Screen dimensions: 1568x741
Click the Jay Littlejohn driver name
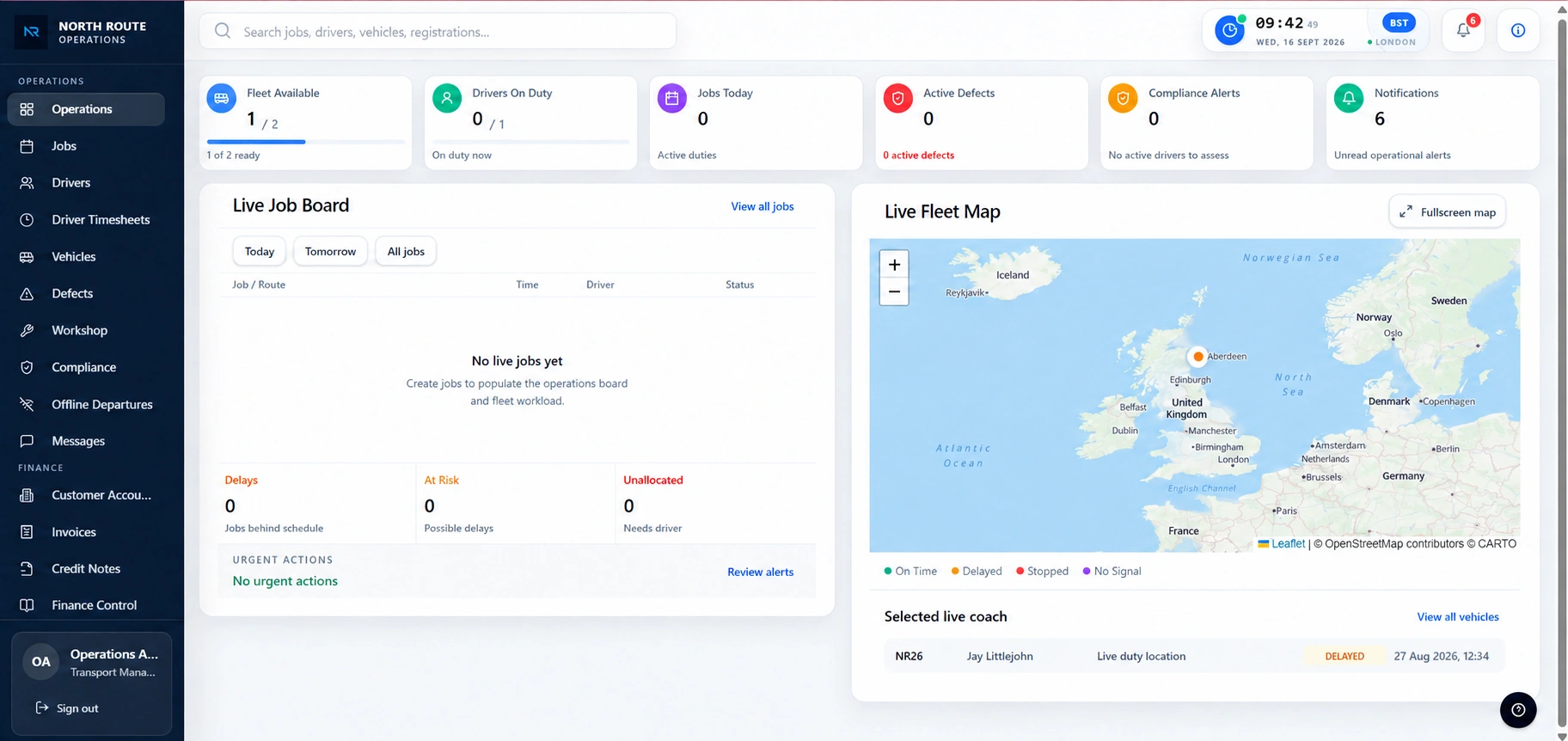(1000, 657)
